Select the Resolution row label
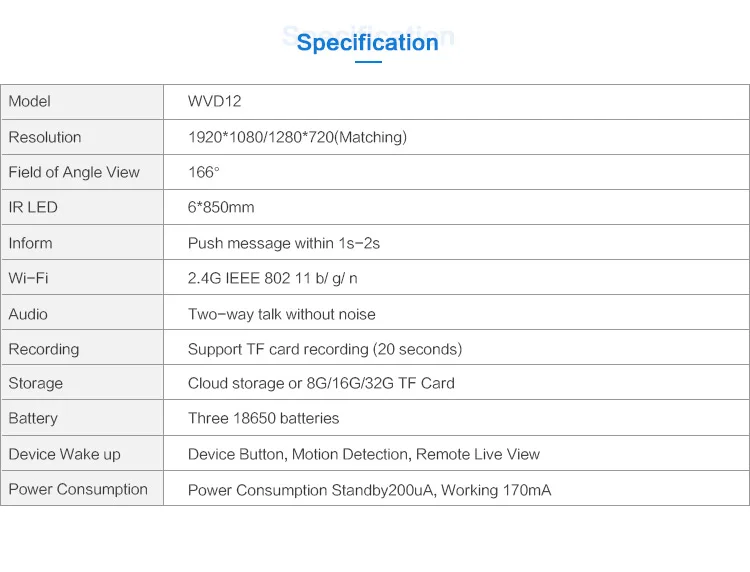Screen dimensions: 750x572 45,138
